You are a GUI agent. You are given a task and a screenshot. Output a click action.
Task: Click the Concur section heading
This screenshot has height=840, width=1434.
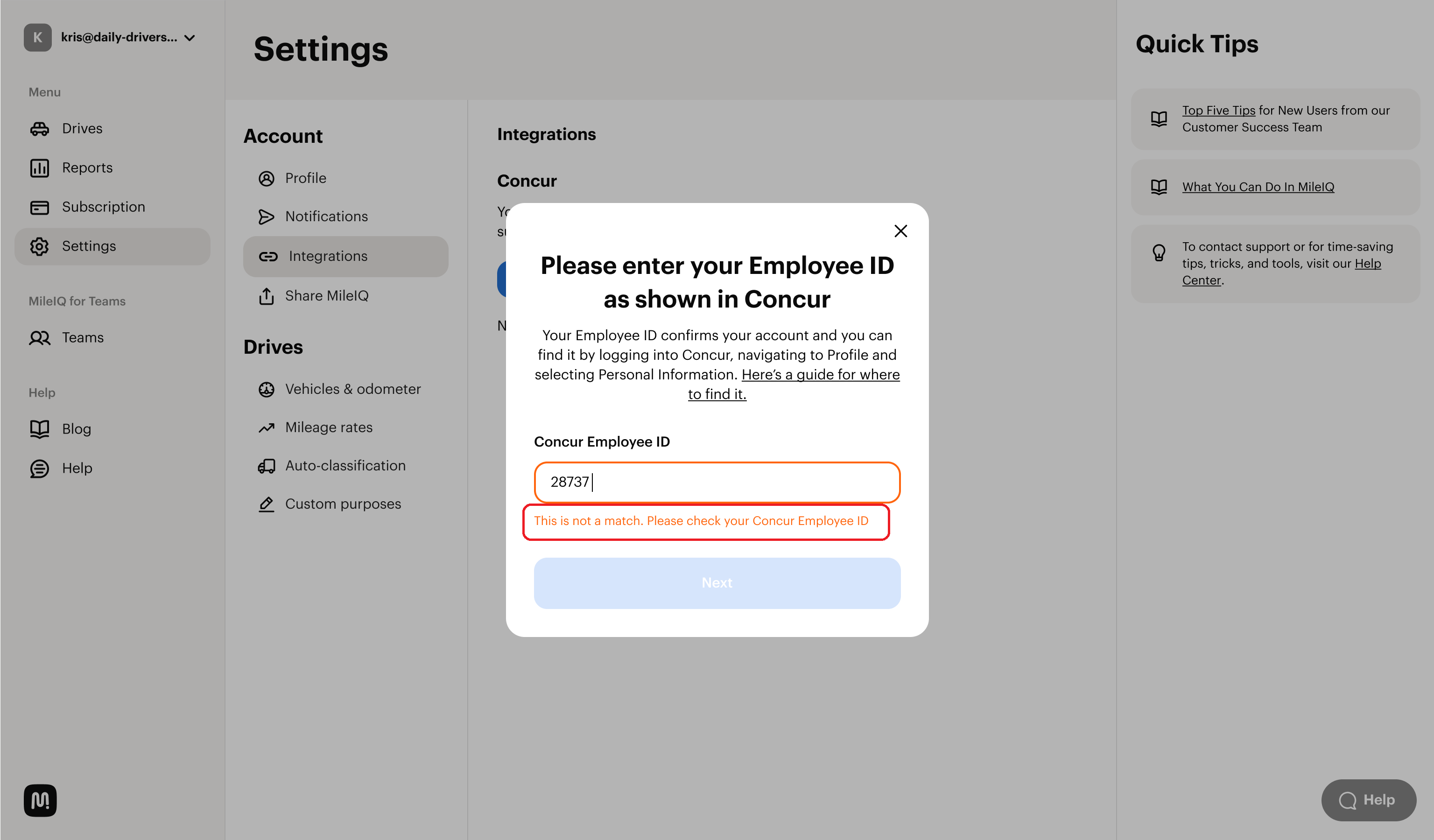pyautogui.click(x=527, y=181)
